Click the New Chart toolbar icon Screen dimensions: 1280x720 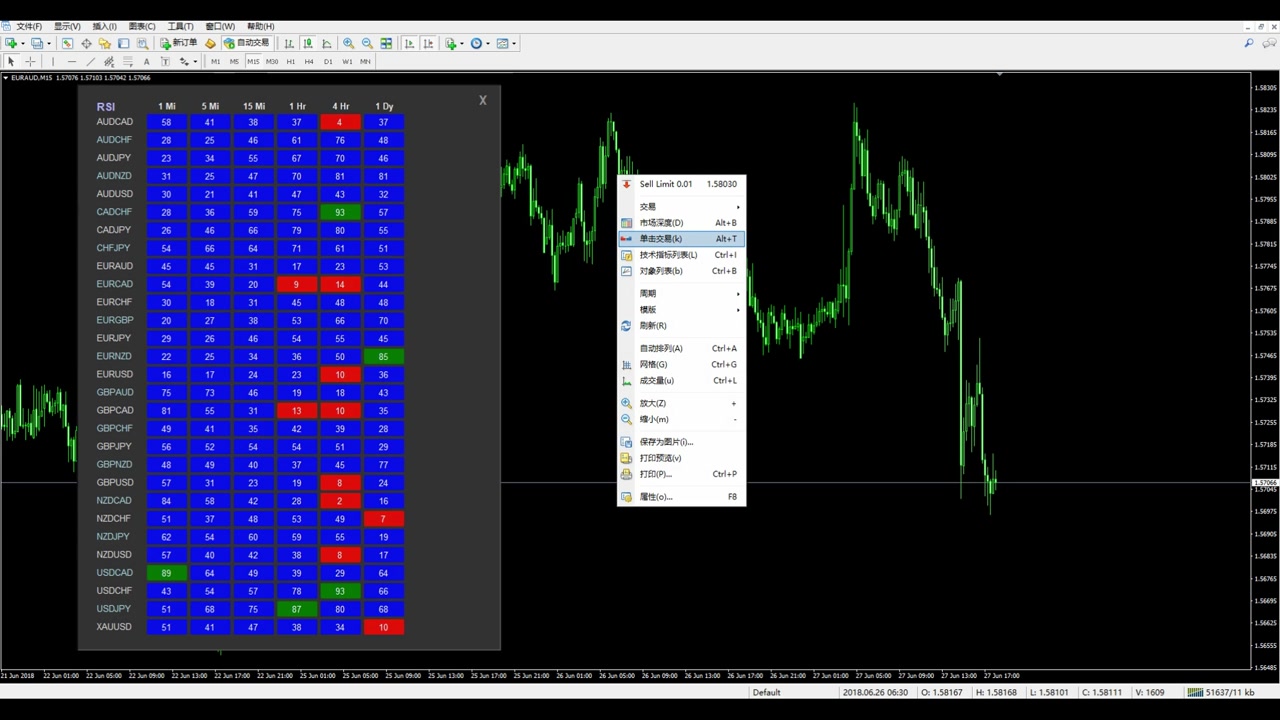pyautogui.click(x=13, y=43)
